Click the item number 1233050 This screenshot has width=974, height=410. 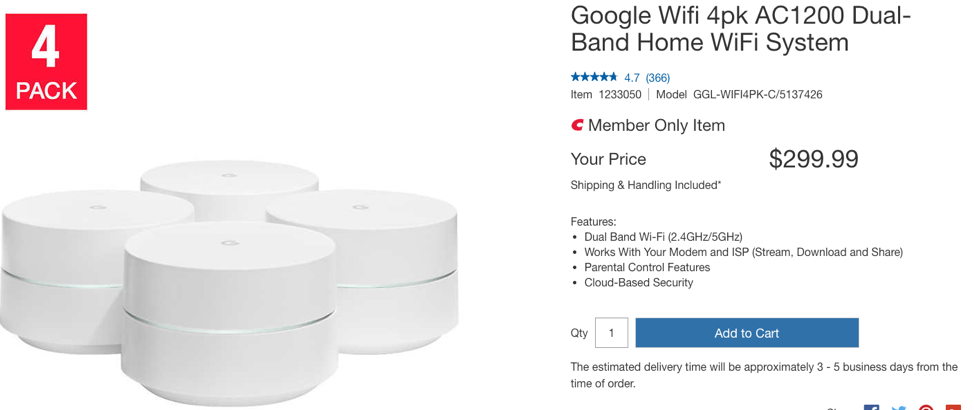(x=620, y=95)
